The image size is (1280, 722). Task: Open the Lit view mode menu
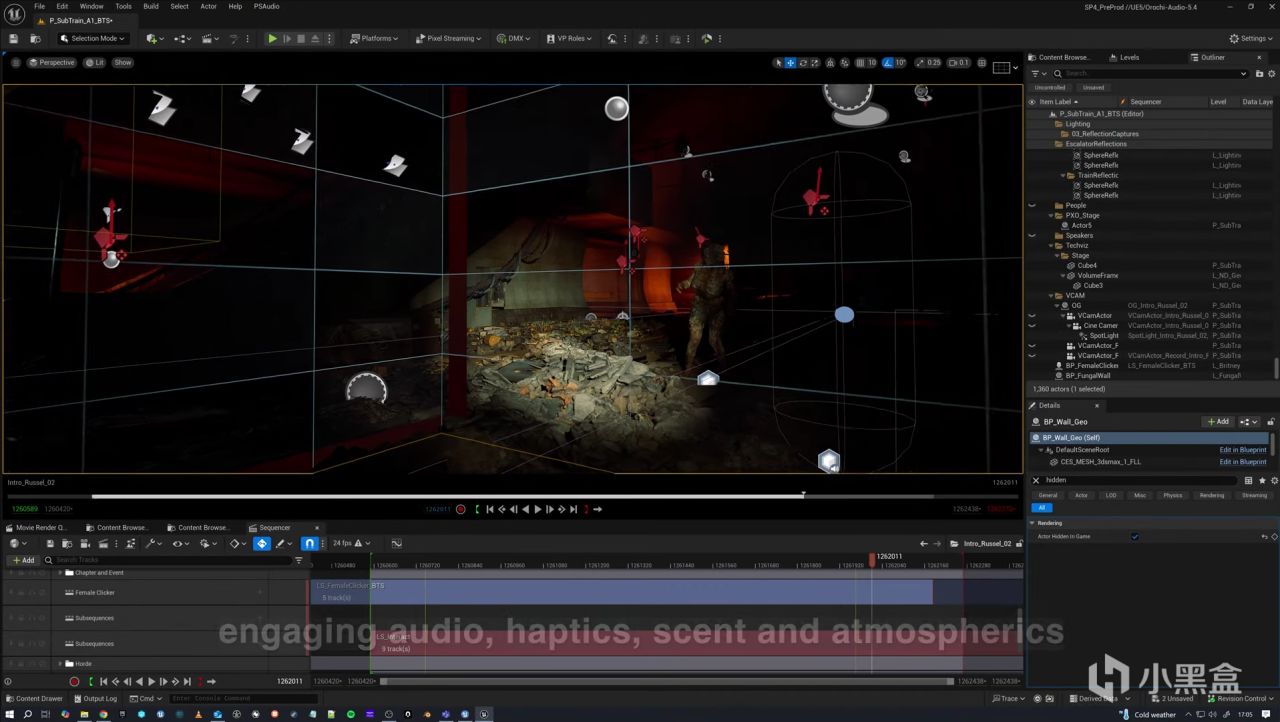94,62
